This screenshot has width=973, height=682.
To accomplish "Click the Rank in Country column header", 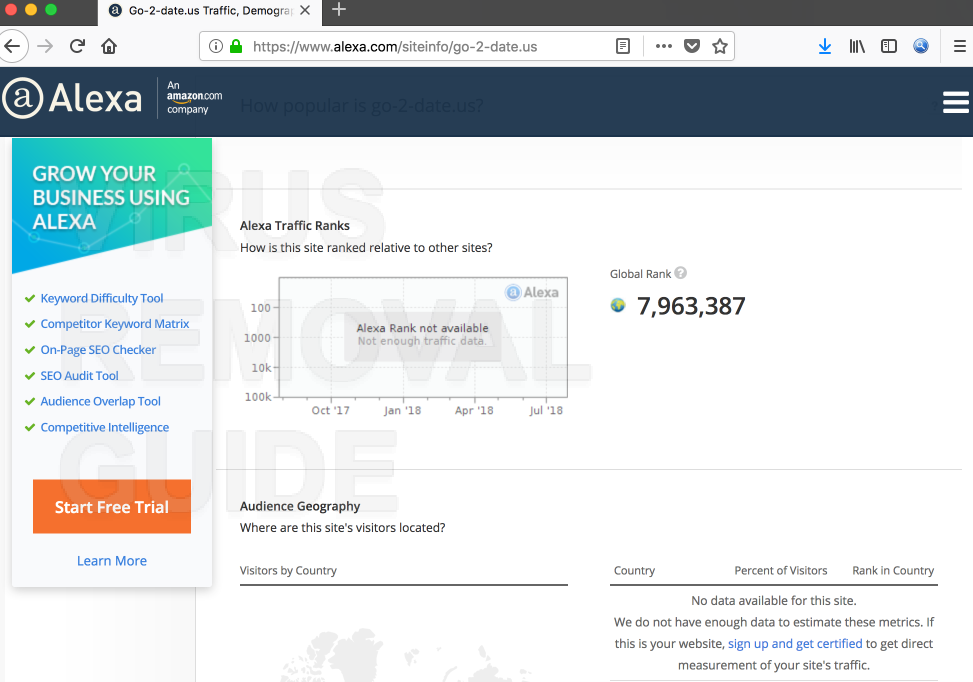I will tap(893, 570).
